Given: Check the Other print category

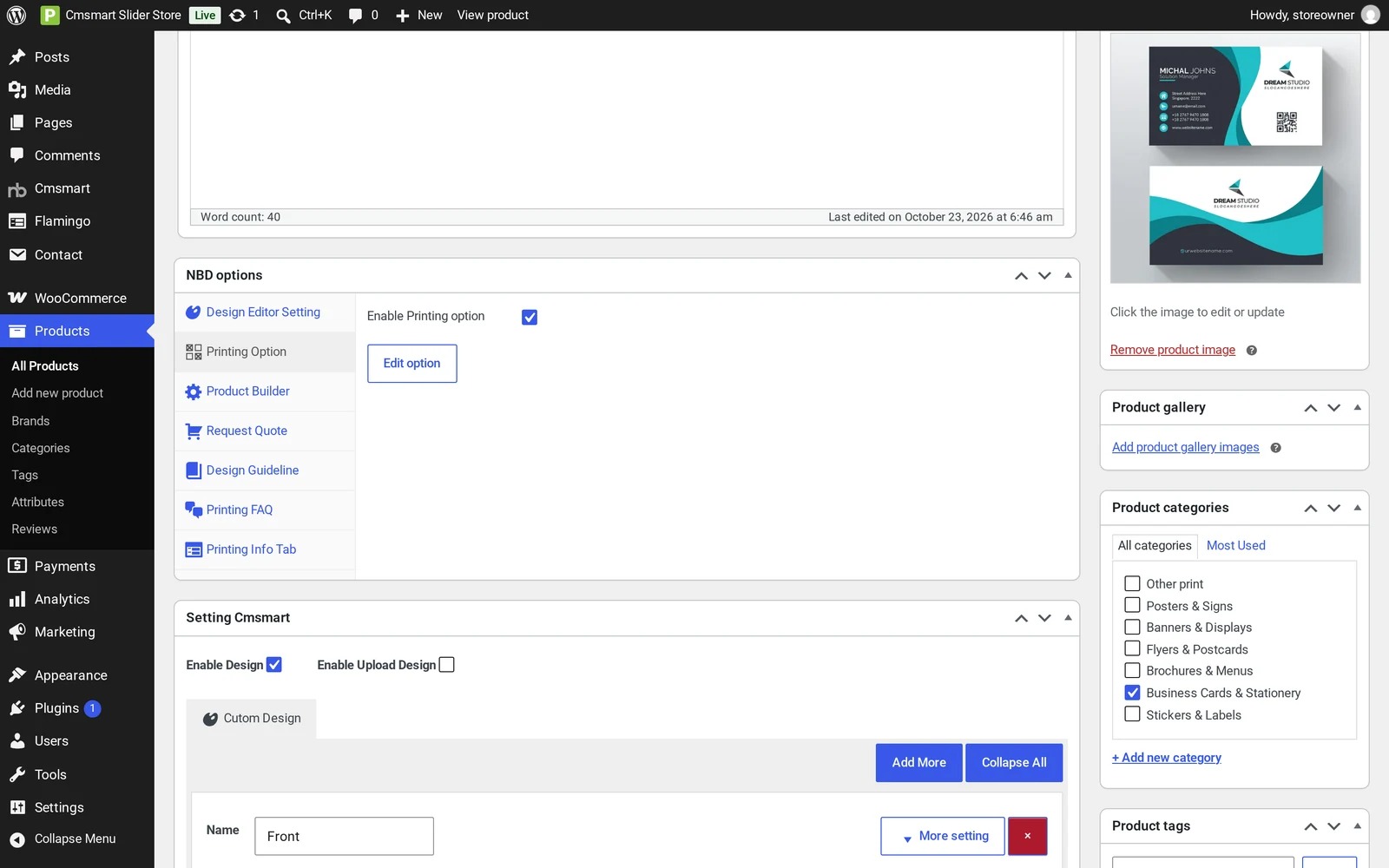Looking at the screenshot, I should pos(1132,583).
